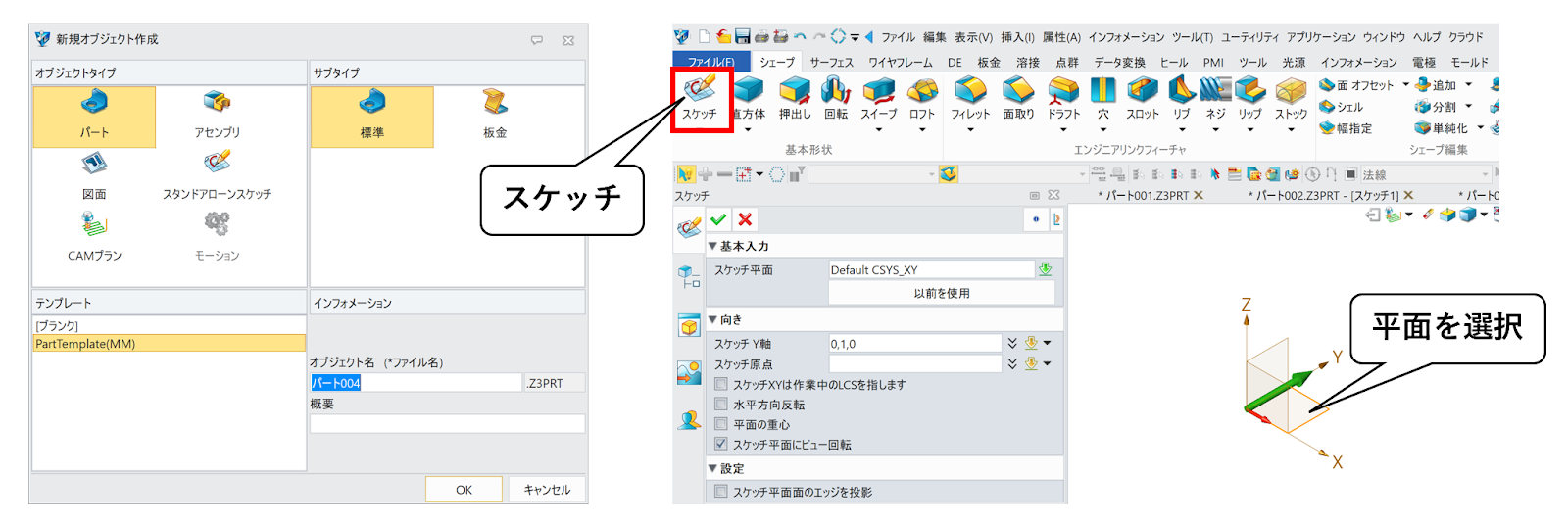
Task: Click the 概要 description field
Action: [x=448, y=423]
